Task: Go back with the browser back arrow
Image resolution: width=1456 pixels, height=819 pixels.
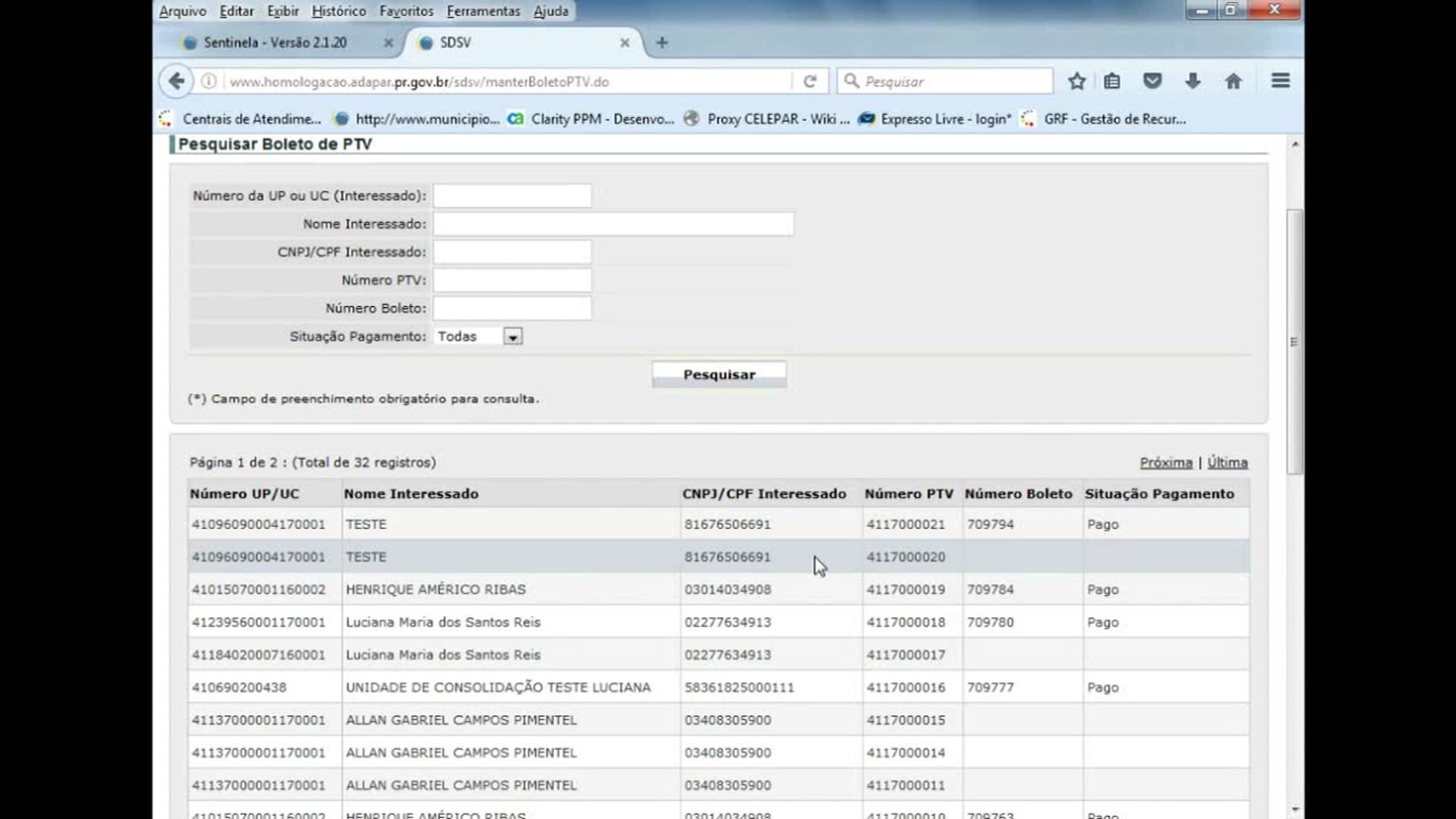Action: (177, 81)
